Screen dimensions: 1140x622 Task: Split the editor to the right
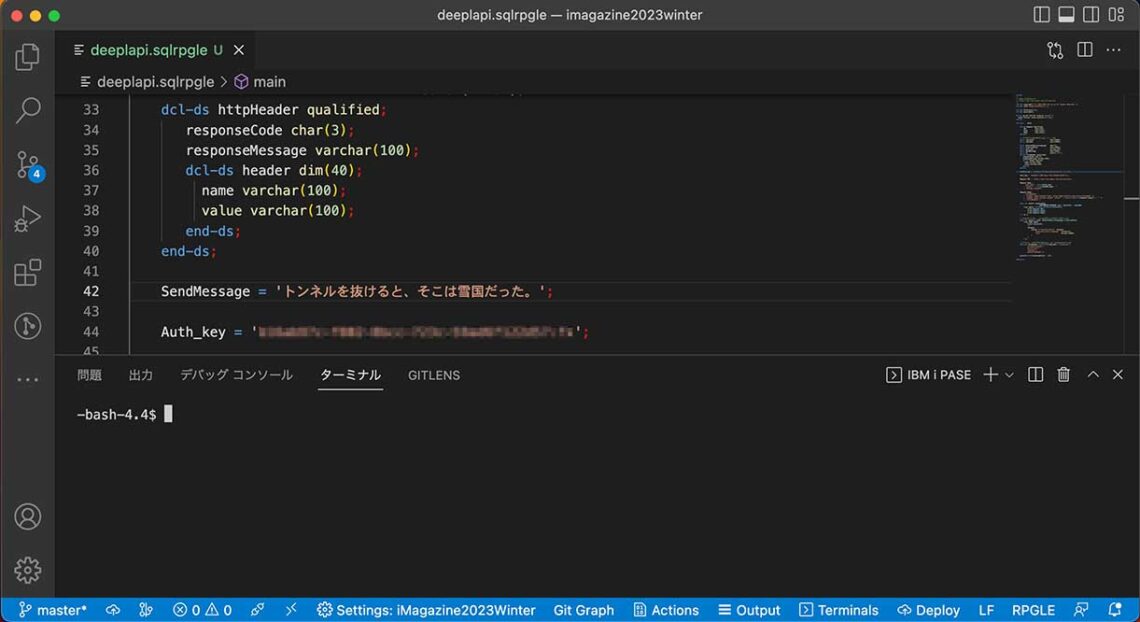(1085, 49)
